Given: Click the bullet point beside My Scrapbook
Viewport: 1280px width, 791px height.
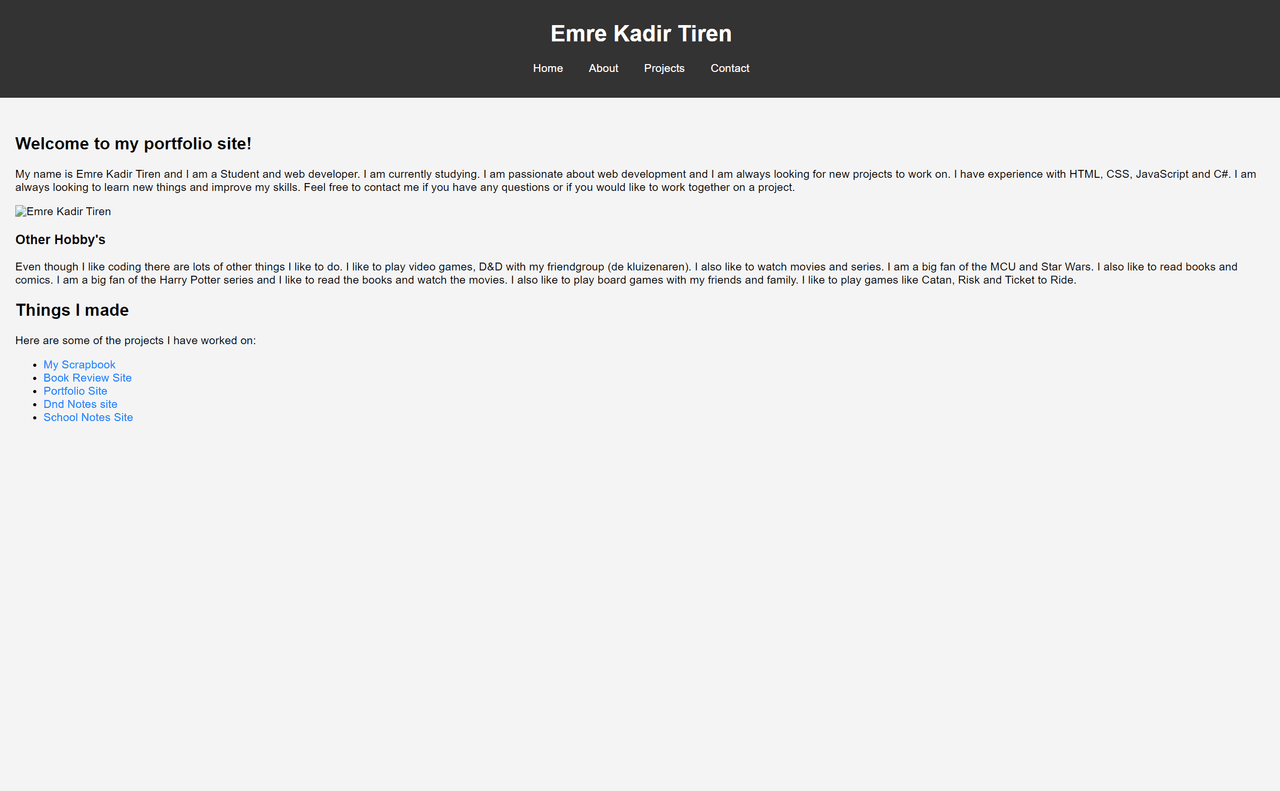Looking at the screenshot, I should click(35, 366).
